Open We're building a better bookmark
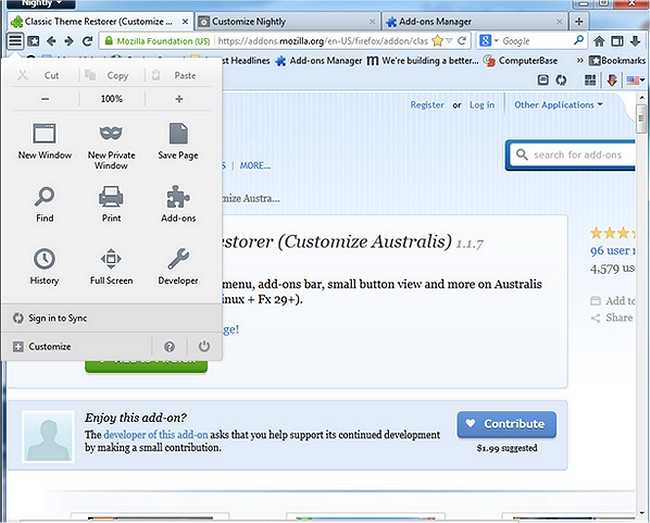 [423, 61]
